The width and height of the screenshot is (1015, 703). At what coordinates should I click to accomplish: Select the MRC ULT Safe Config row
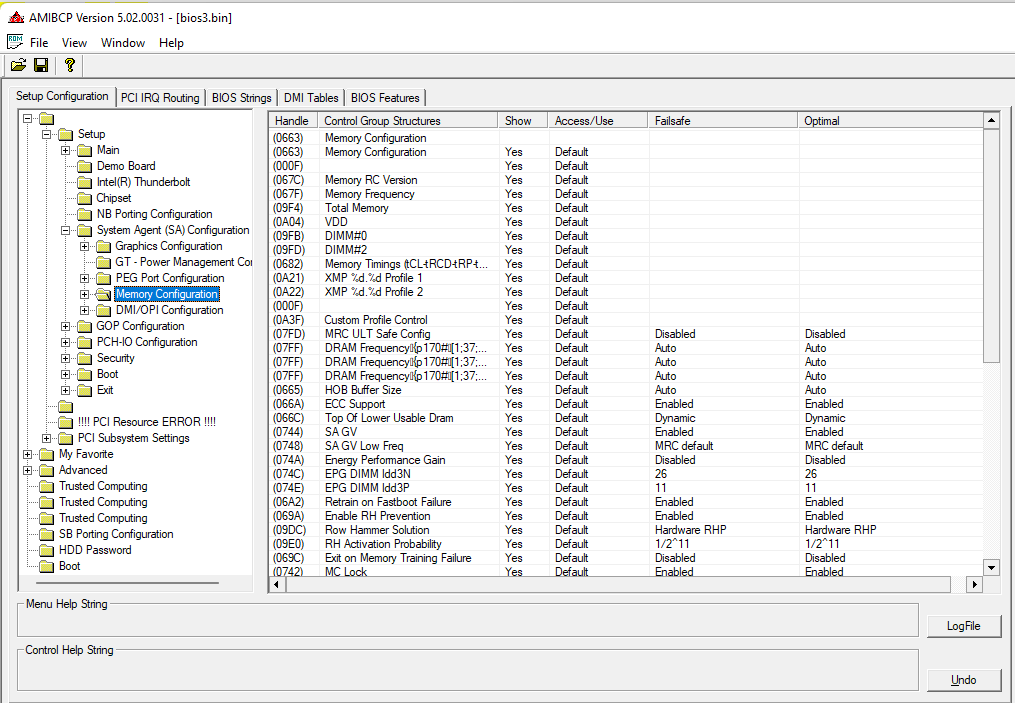[x=625, y=334]
